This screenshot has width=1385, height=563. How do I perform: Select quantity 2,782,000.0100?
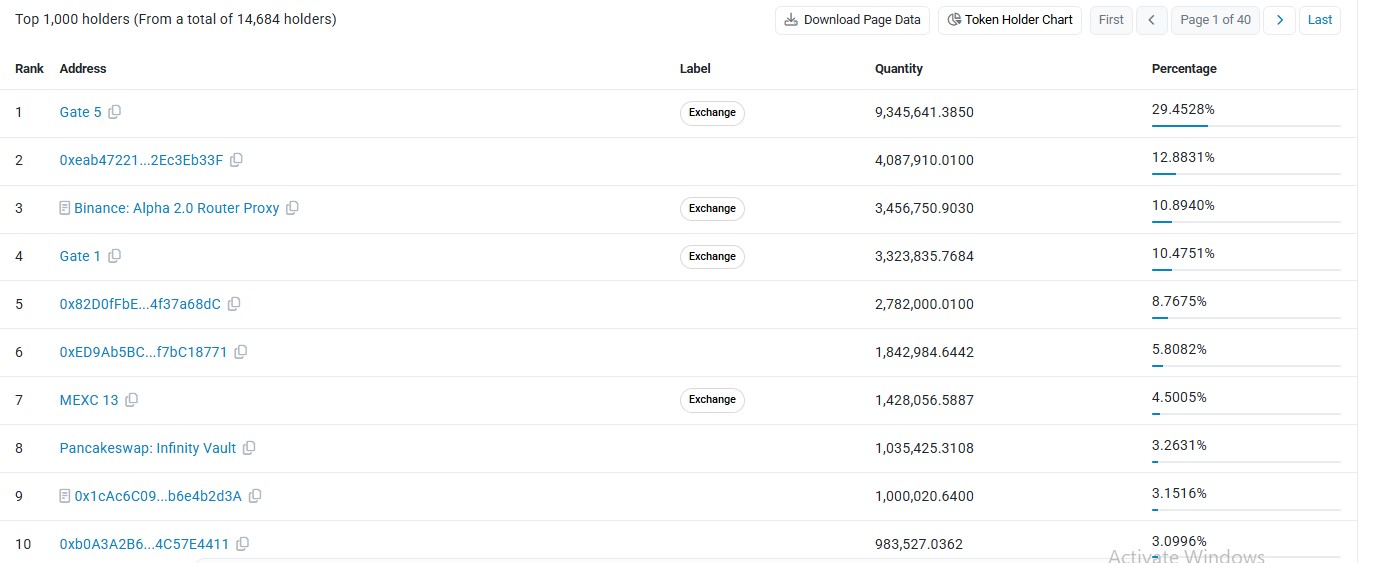[x=924, y=304]
